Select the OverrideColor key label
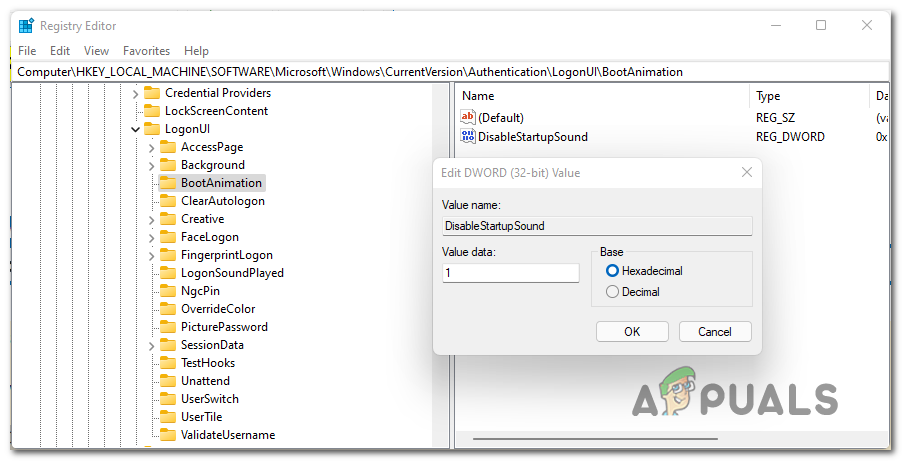Viewport: 902px width, 461px height. (x=218, y=308)
